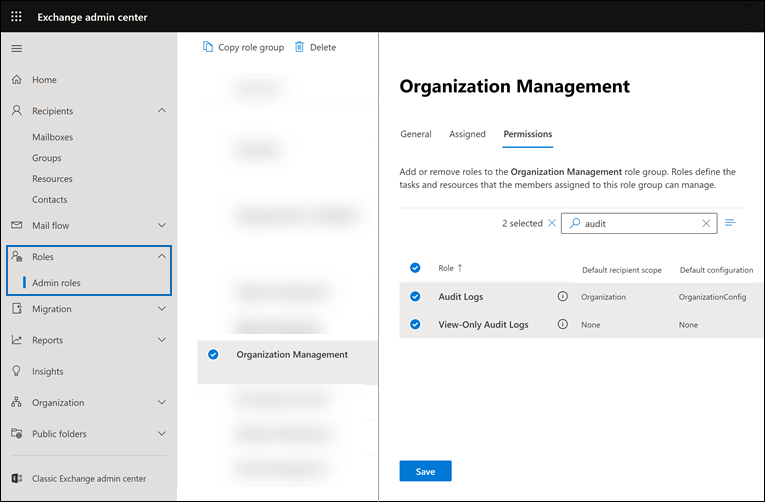The width and height of the screenshot is (765, 502).
Task: Click the Mail flow envelope icon
Action: click(x=17, y=225)
